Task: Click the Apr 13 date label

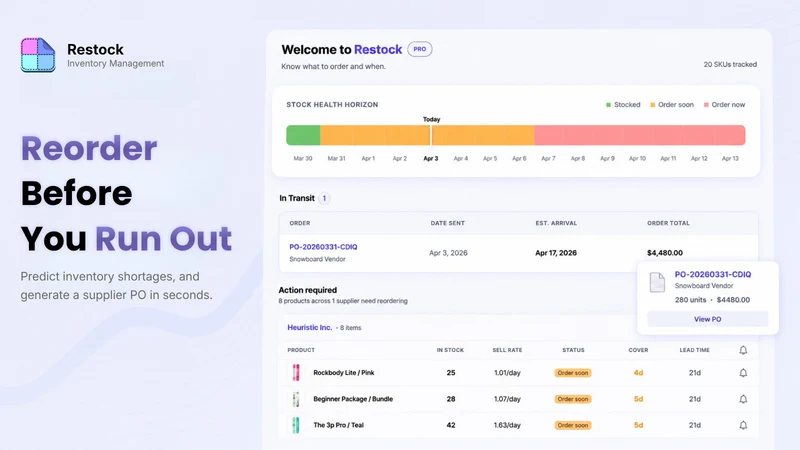Action: click(730, 159)
